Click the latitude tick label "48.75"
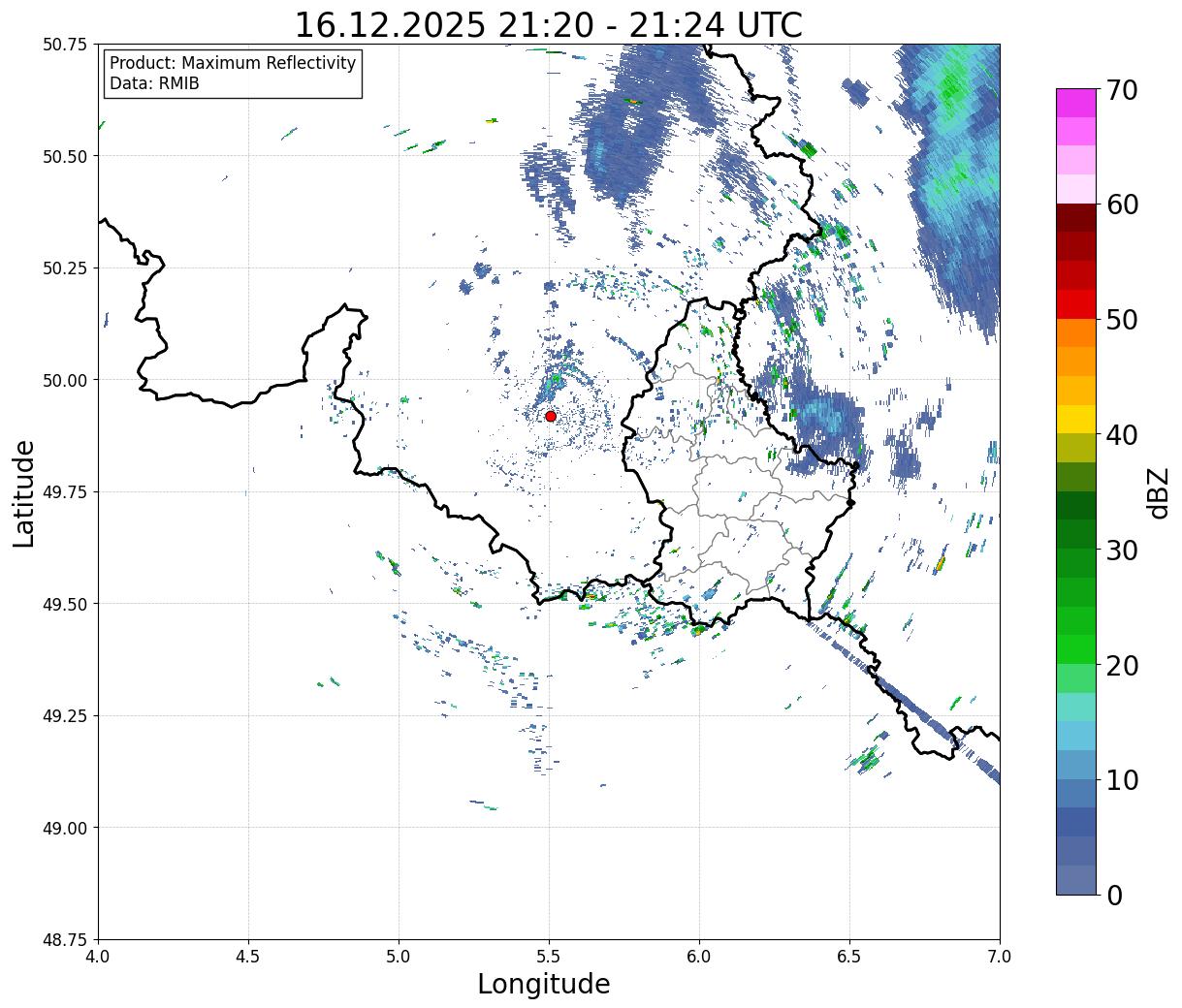1182x1008 pixels. point(65,940)
